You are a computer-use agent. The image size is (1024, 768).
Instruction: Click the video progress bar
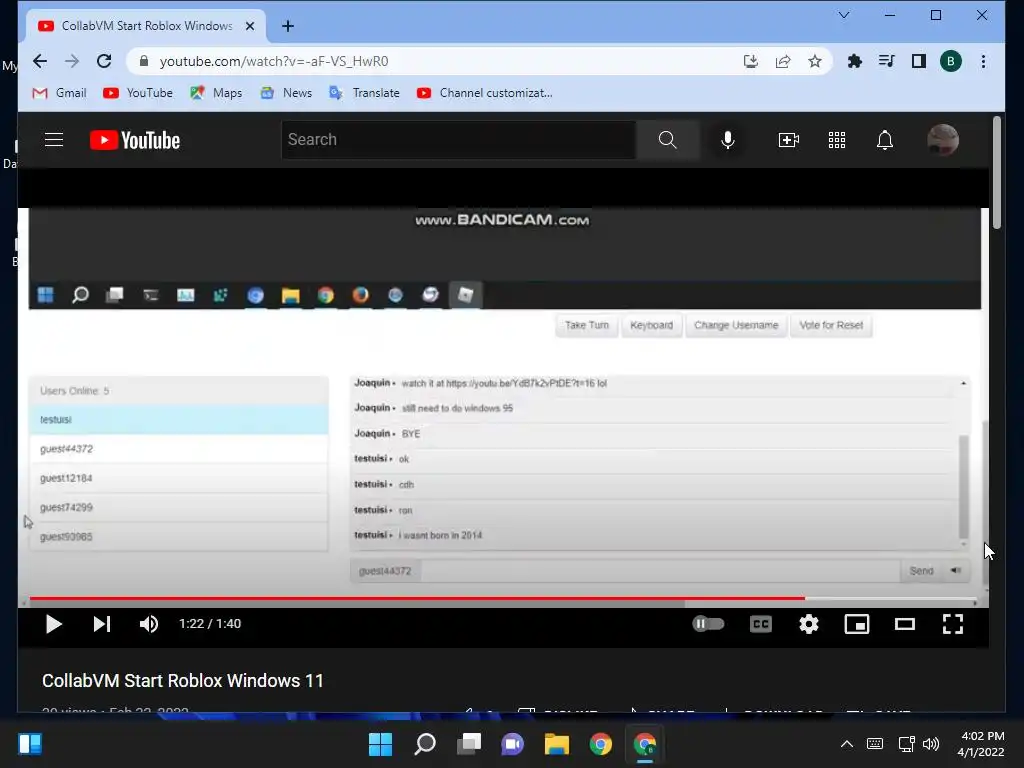coord(503,598)
